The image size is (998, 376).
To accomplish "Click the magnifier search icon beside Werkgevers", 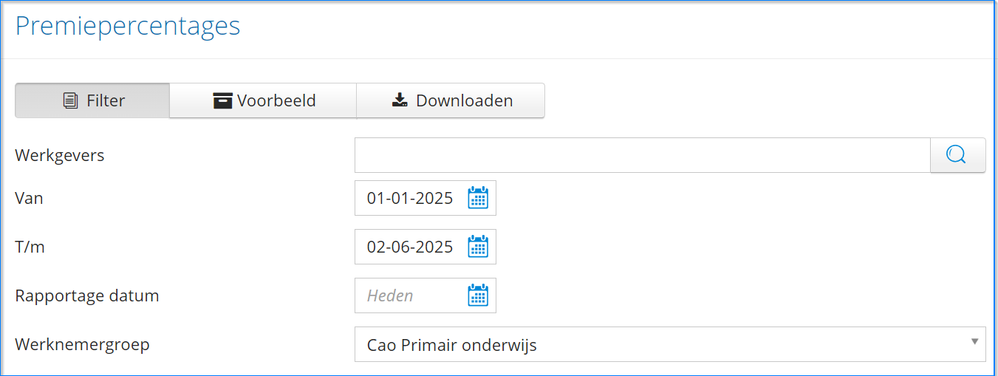I will pyautogui.click(x=957, y=155).
